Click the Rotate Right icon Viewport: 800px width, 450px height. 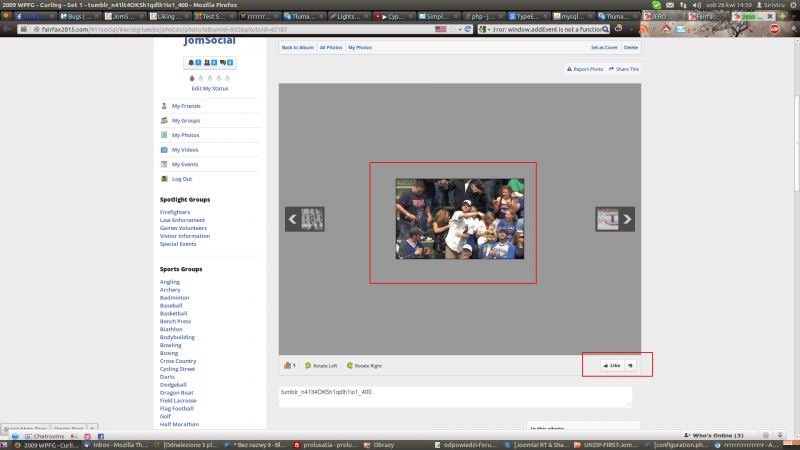pyautogui.click(x=349, y=366)
